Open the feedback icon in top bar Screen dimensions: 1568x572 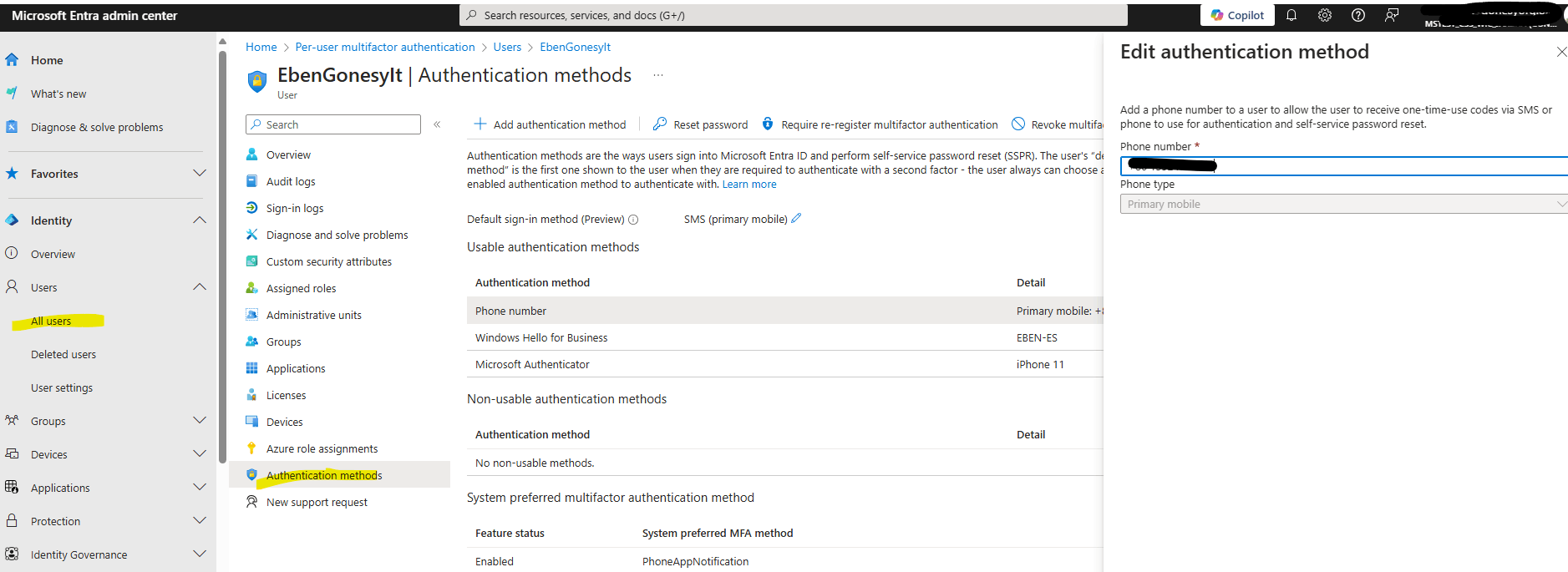(1392, 15)
